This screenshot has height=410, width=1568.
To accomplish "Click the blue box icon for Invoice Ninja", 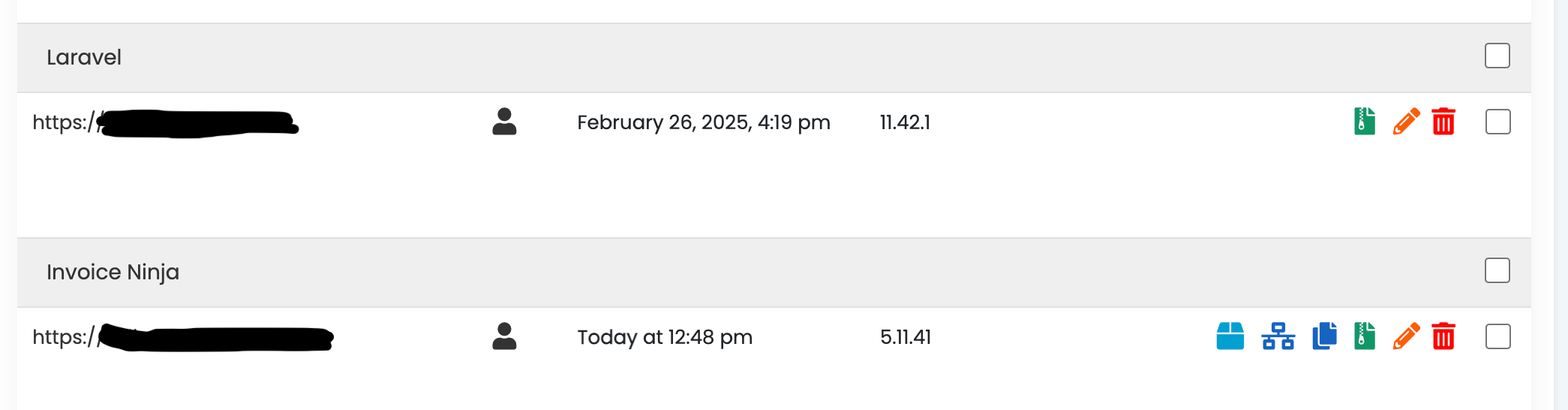I will pos(1230,336).
